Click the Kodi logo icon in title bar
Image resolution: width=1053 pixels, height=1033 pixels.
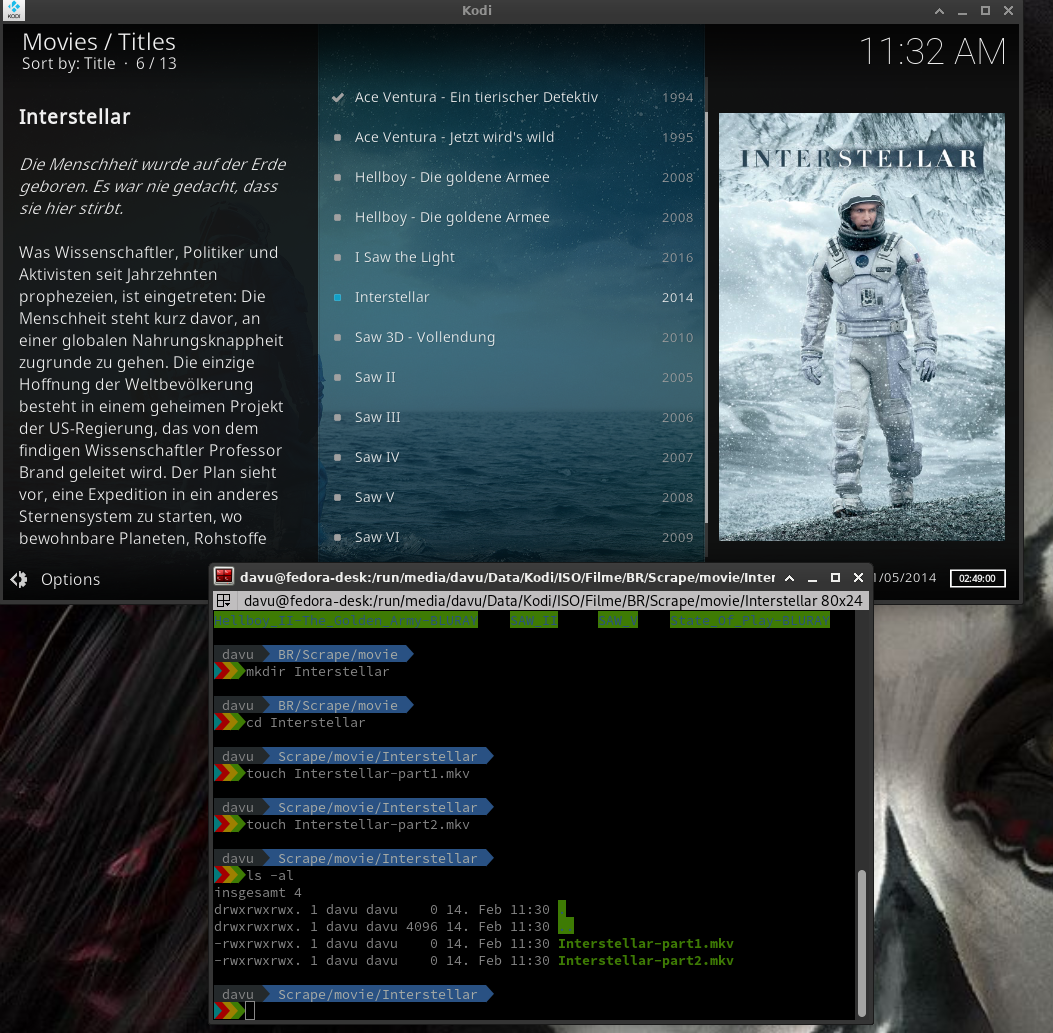click(x=13, y=10)
